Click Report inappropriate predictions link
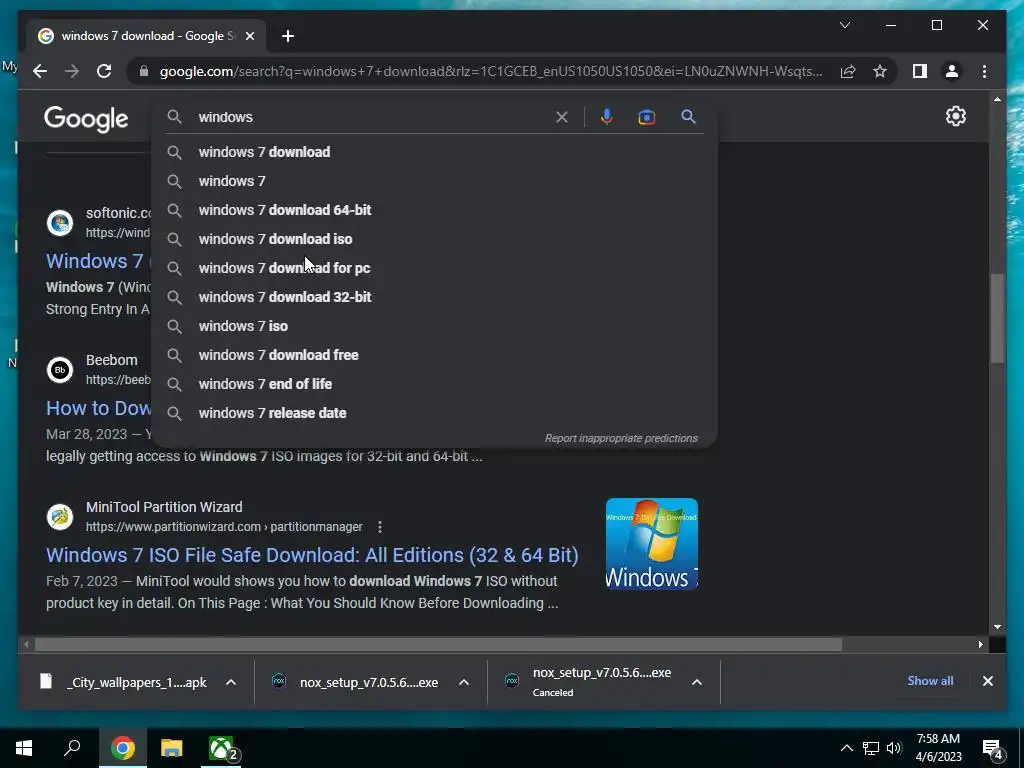 coord(621,438)
